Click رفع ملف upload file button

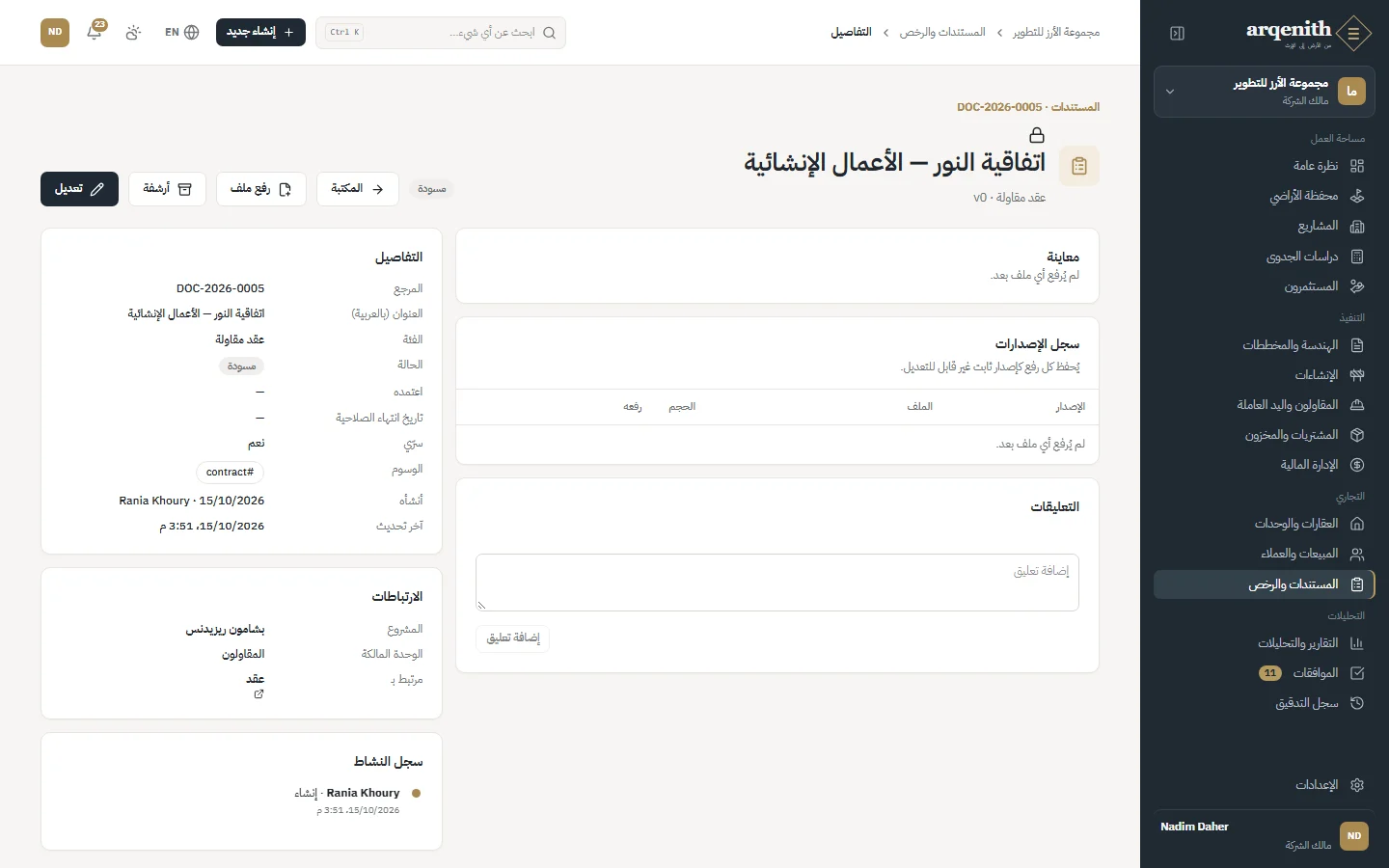click(260, 189)
